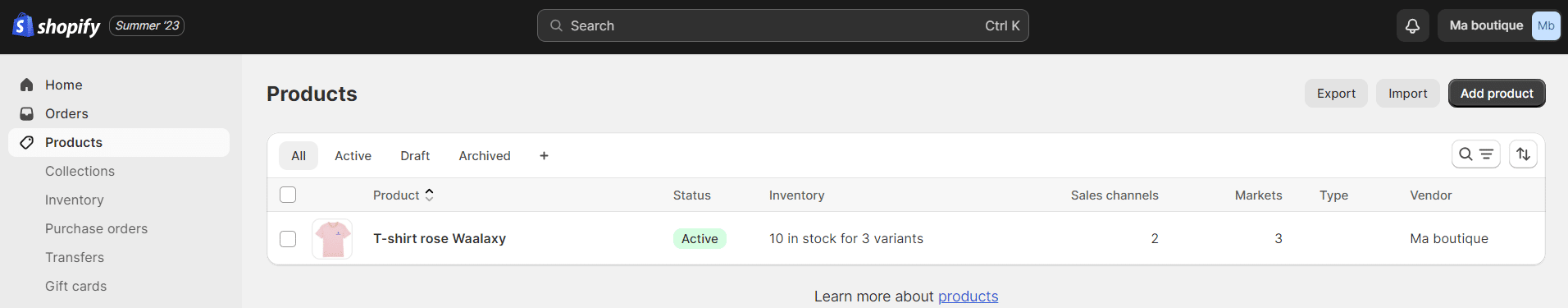The width and height of the screenshot is (1568, 308).
Task: Follow the products help link
Action: point(968,297)
